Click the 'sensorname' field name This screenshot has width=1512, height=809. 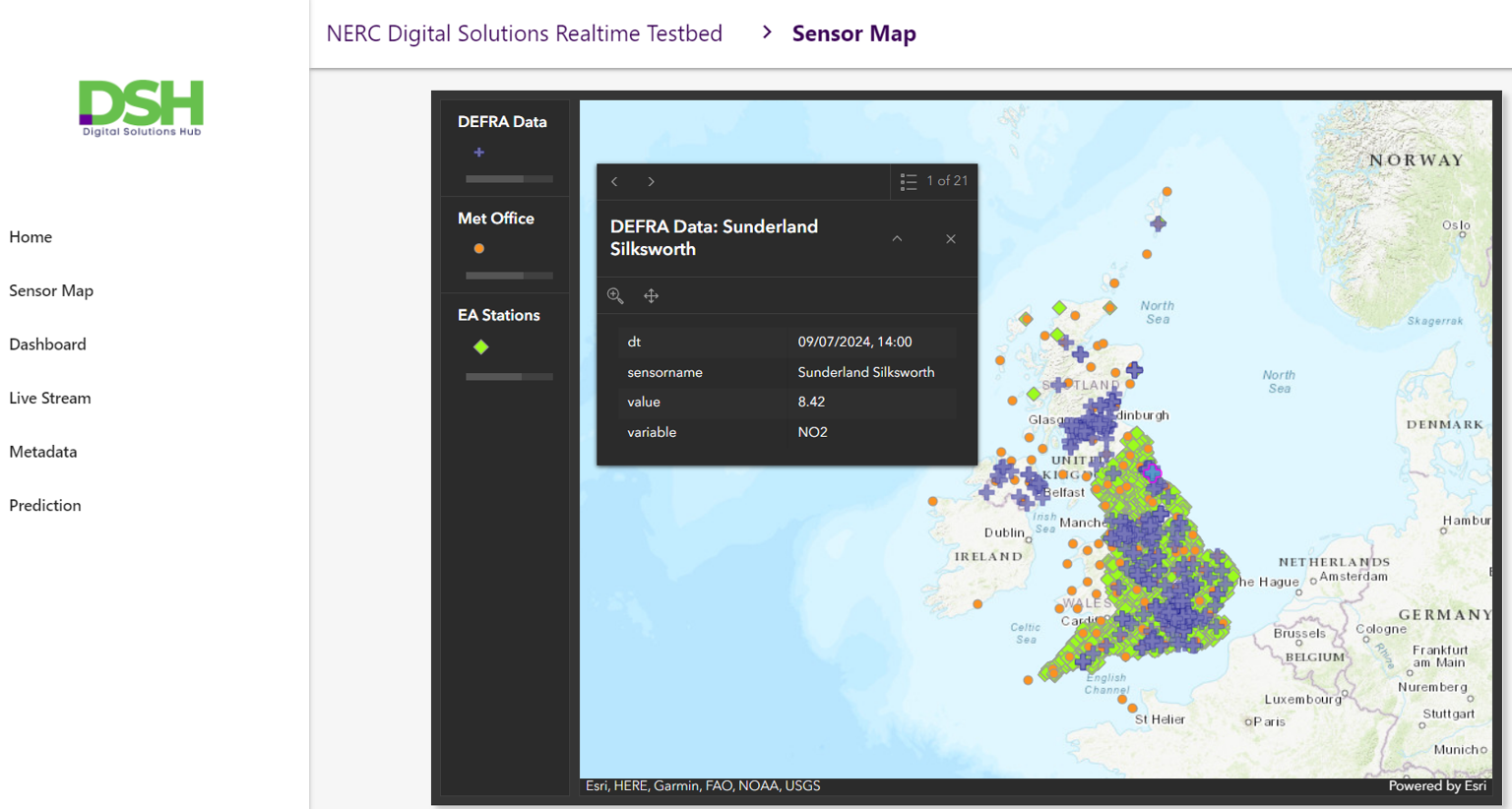click(x=664, y=372)
